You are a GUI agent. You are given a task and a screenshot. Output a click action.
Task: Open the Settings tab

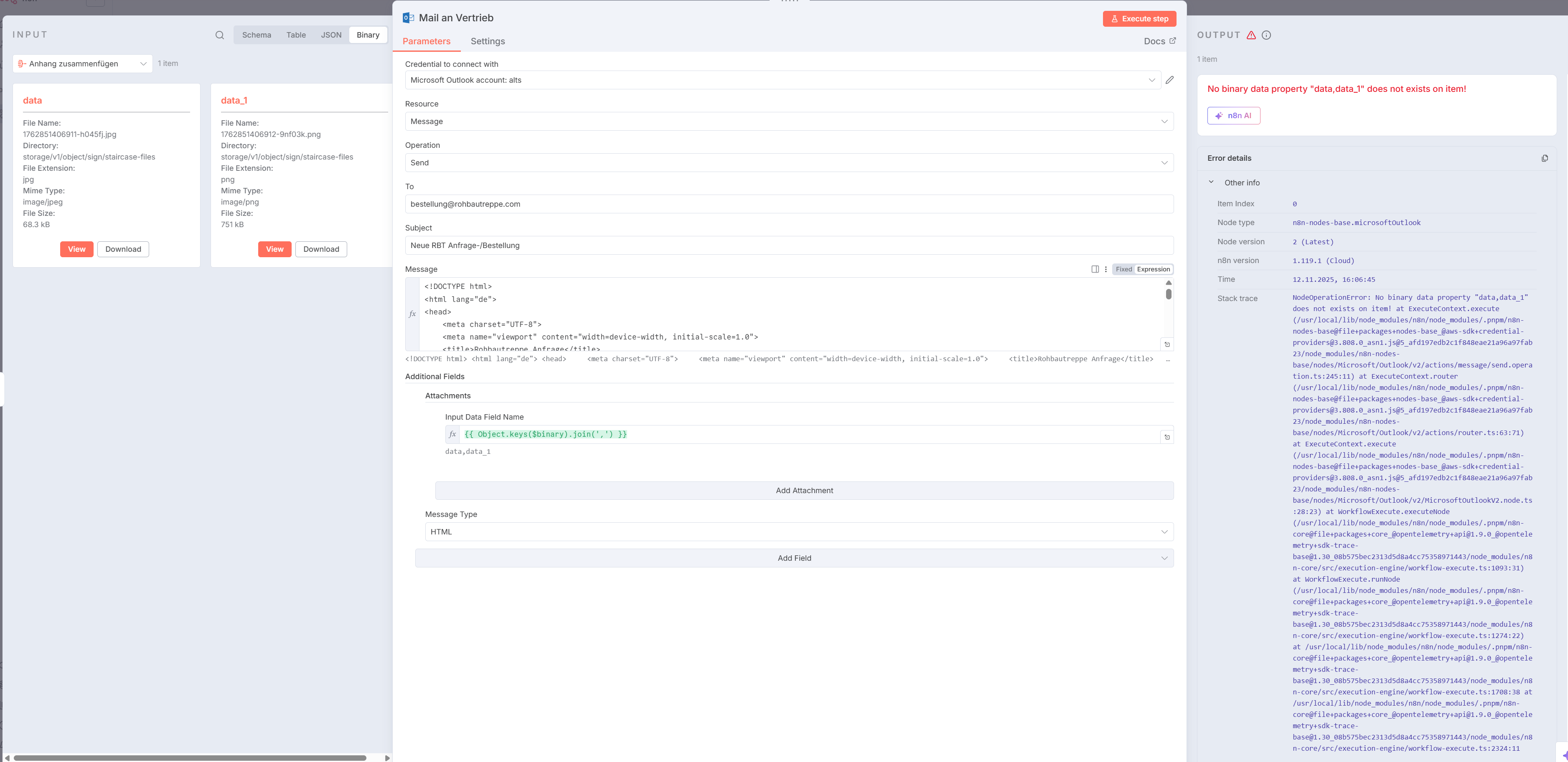tap(487, 41)
